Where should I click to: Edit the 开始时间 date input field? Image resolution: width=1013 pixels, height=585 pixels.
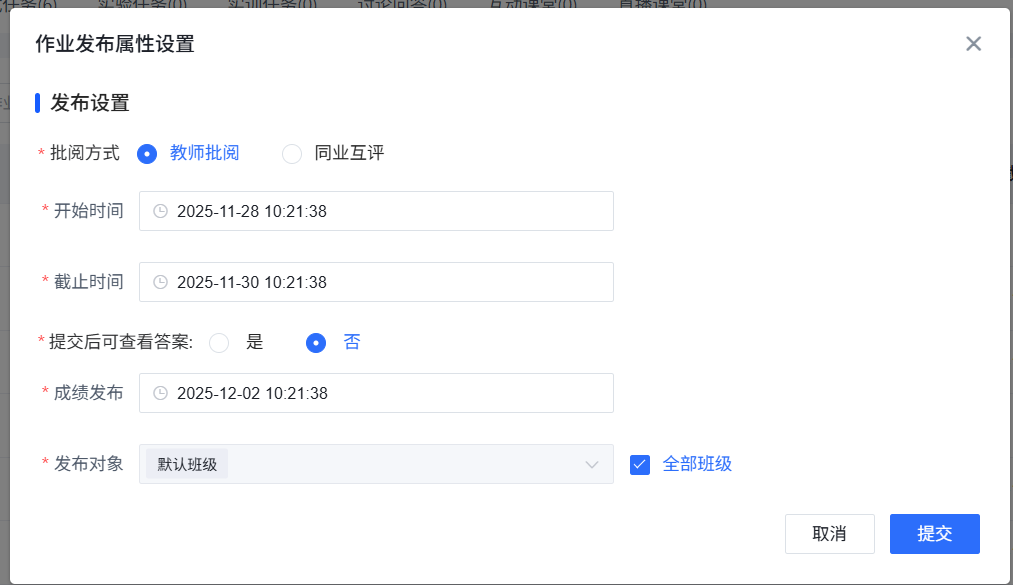pos(376,211)
